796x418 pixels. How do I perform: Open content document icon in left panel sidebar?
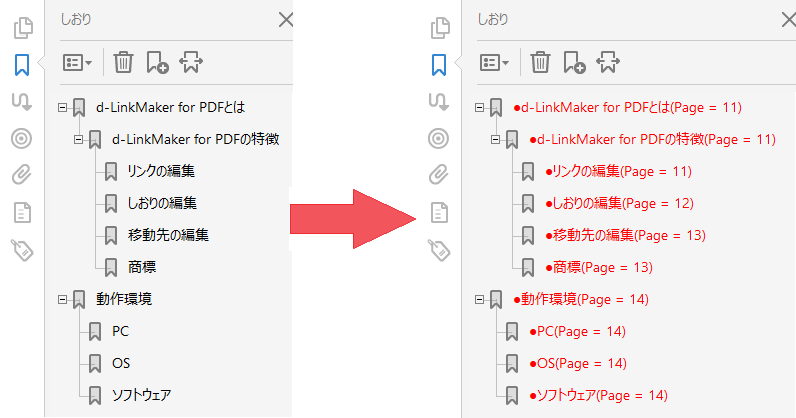[22, 212]
